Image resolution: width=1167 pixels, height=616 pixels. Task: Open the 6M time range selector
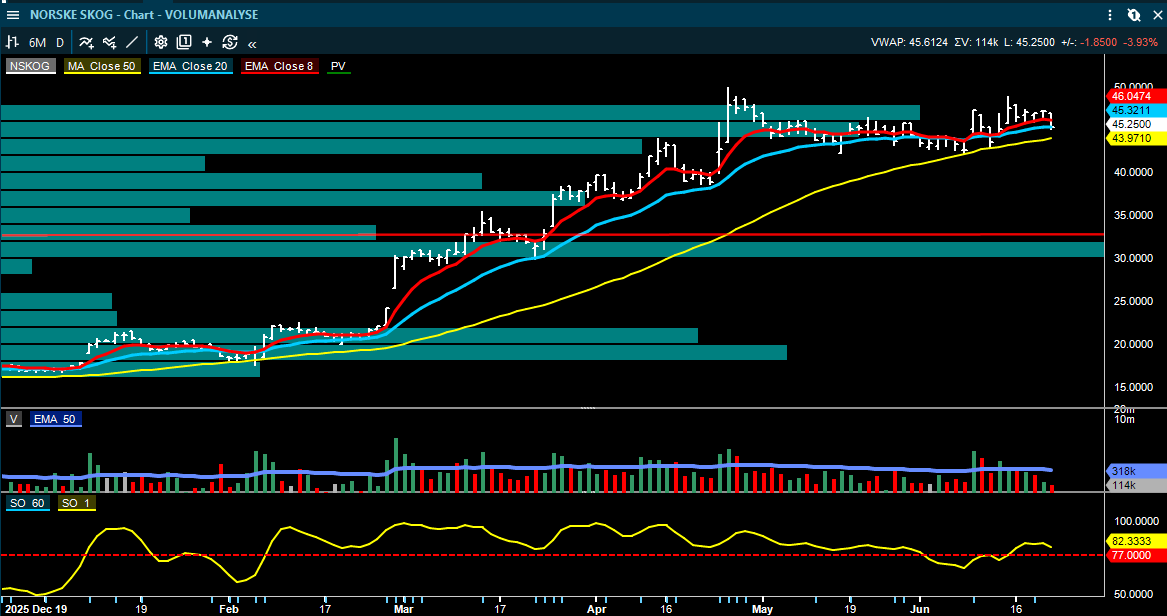(37, 42)
